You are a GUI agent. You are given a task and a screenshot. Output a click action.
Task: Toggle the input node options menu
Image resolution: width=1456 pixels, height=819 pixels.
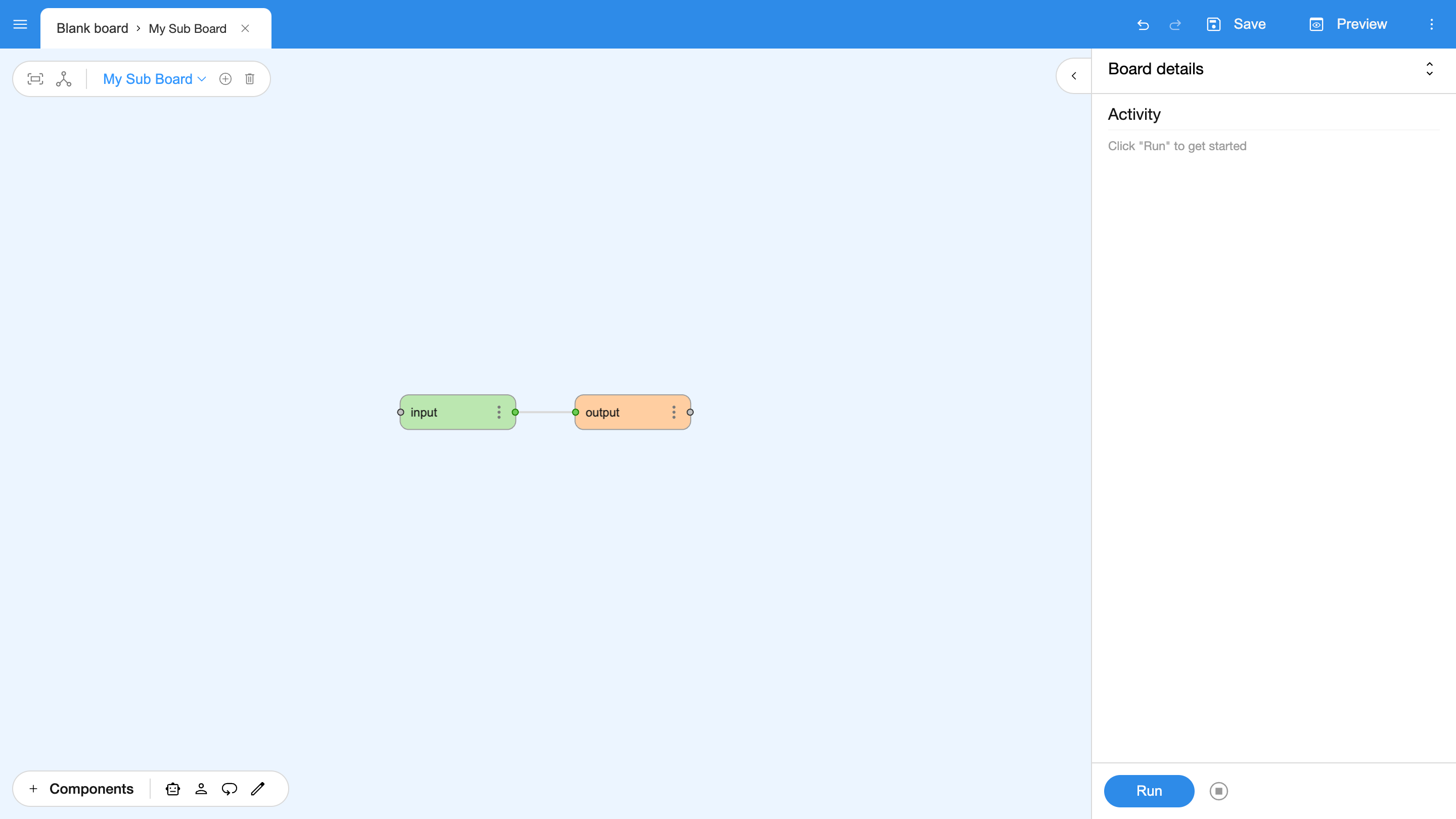(499, 412)
